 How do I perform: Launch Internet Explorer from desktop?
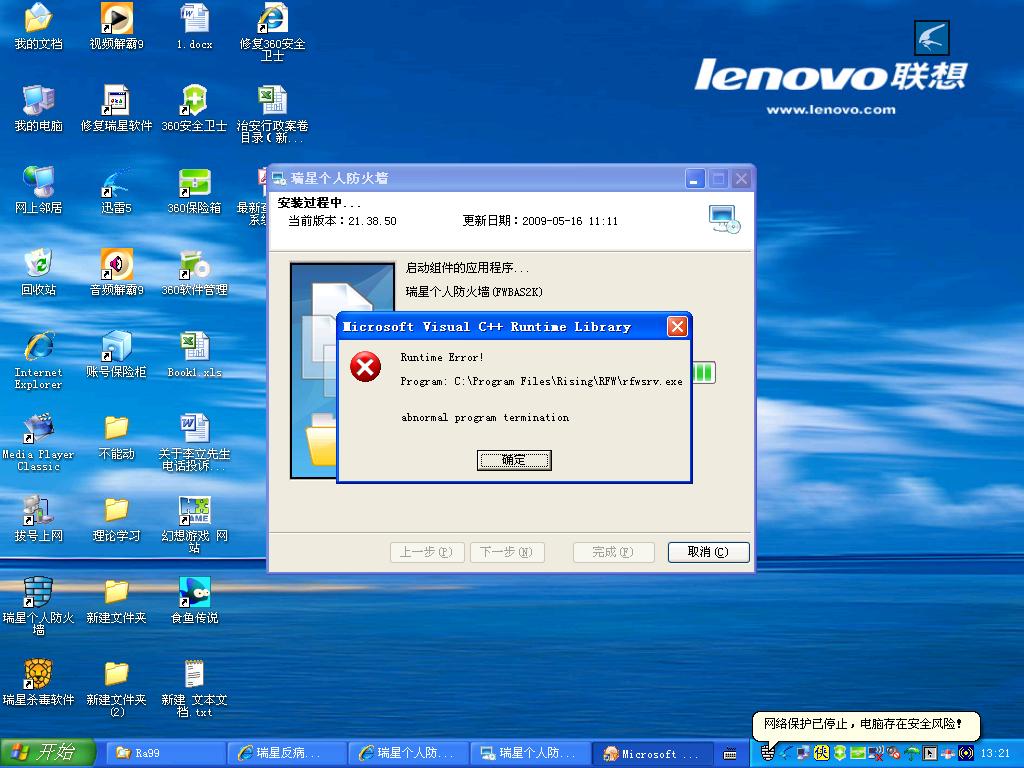(x=39, y=360)
